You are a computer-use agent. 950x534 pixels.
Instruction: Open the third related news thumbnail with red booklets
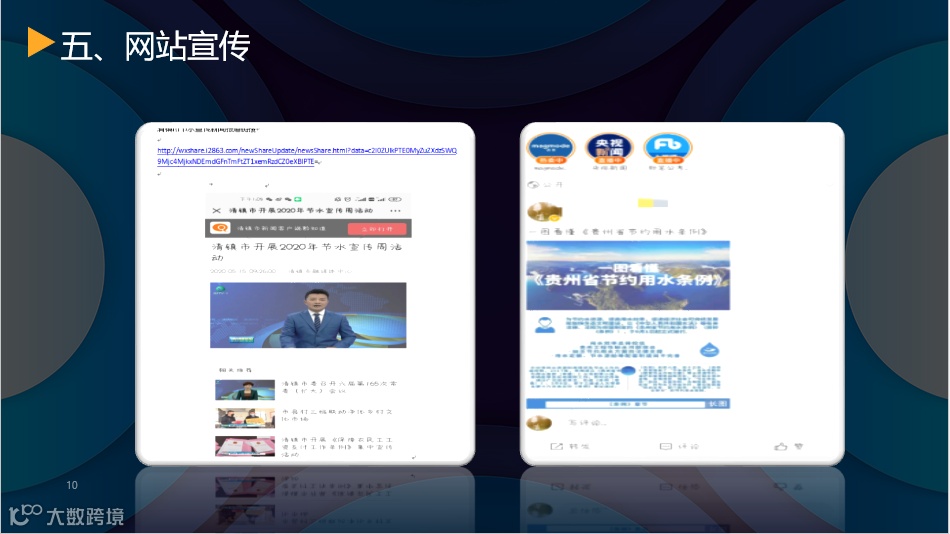pos(245,446)
